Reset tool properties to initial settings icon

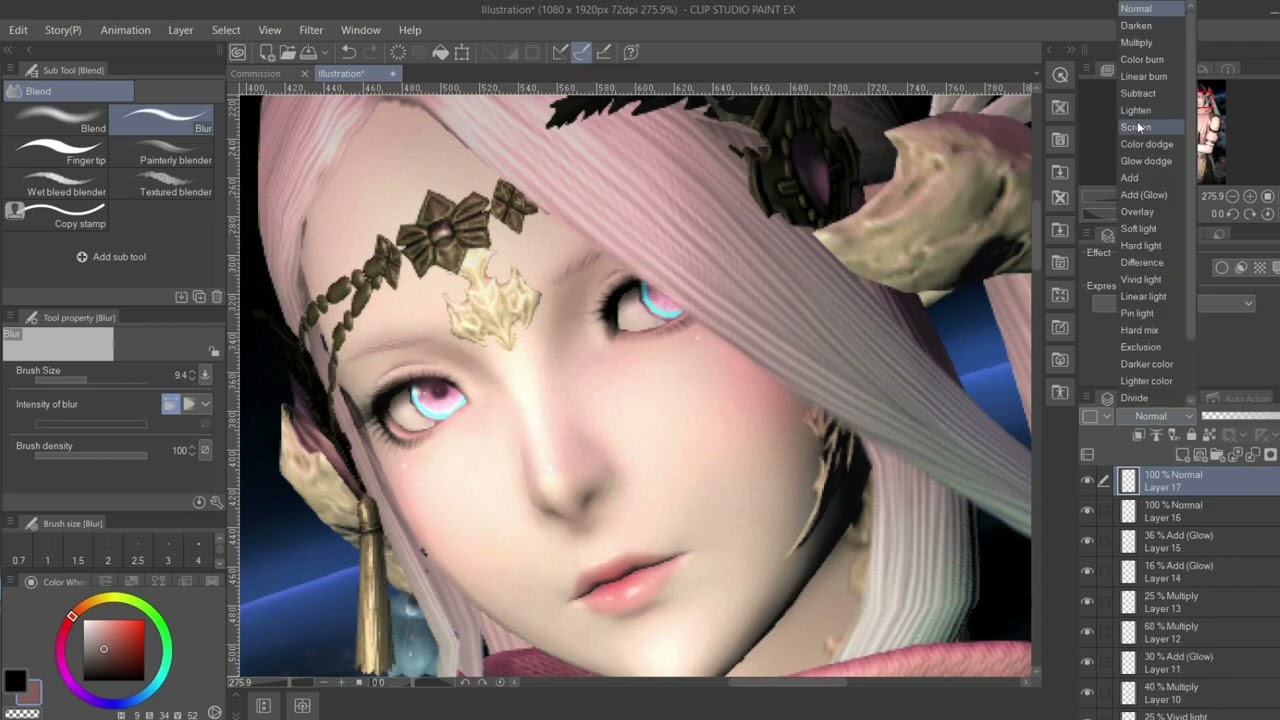point(199,502)
